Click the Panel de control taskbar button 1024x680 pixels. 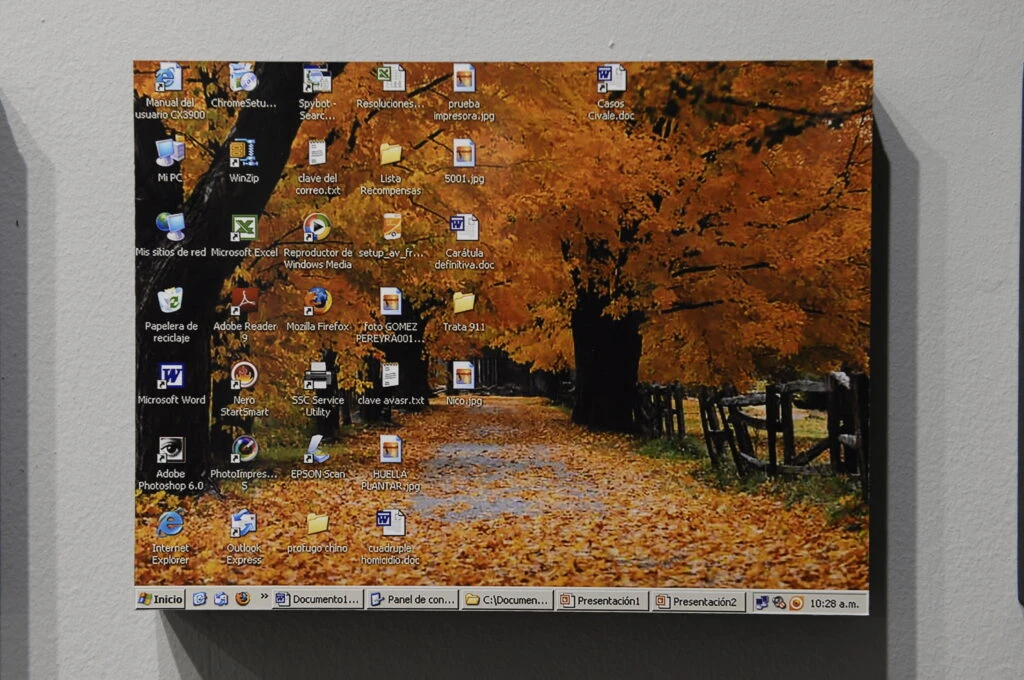(x=412, y=600)
